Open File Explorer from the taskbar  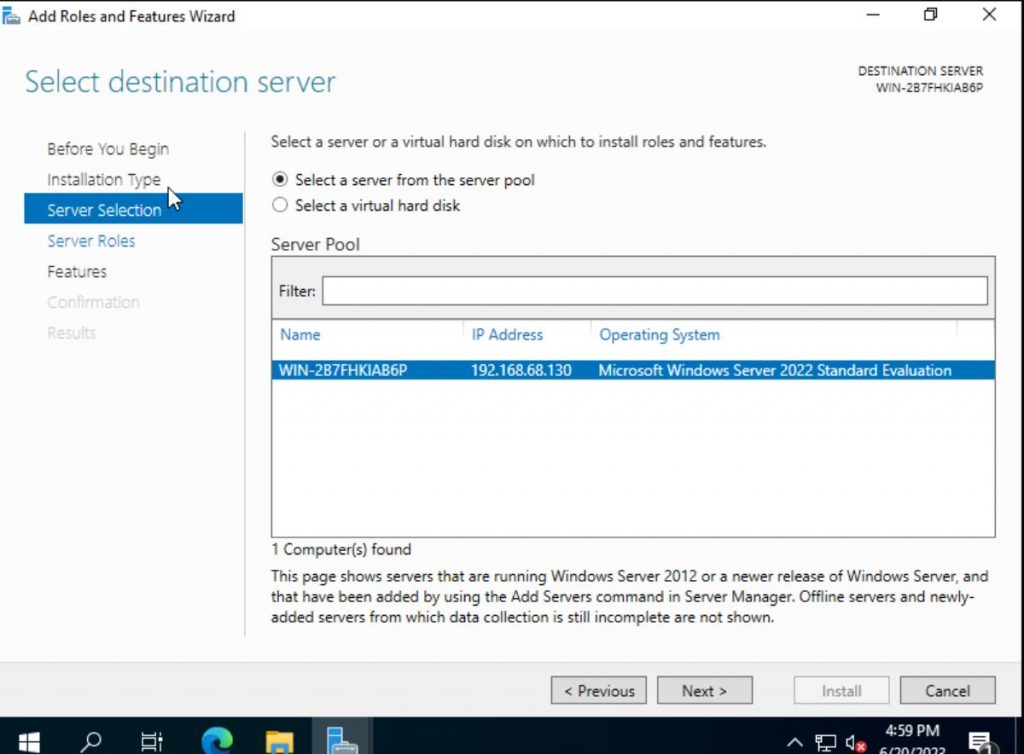tap(279, 740)
